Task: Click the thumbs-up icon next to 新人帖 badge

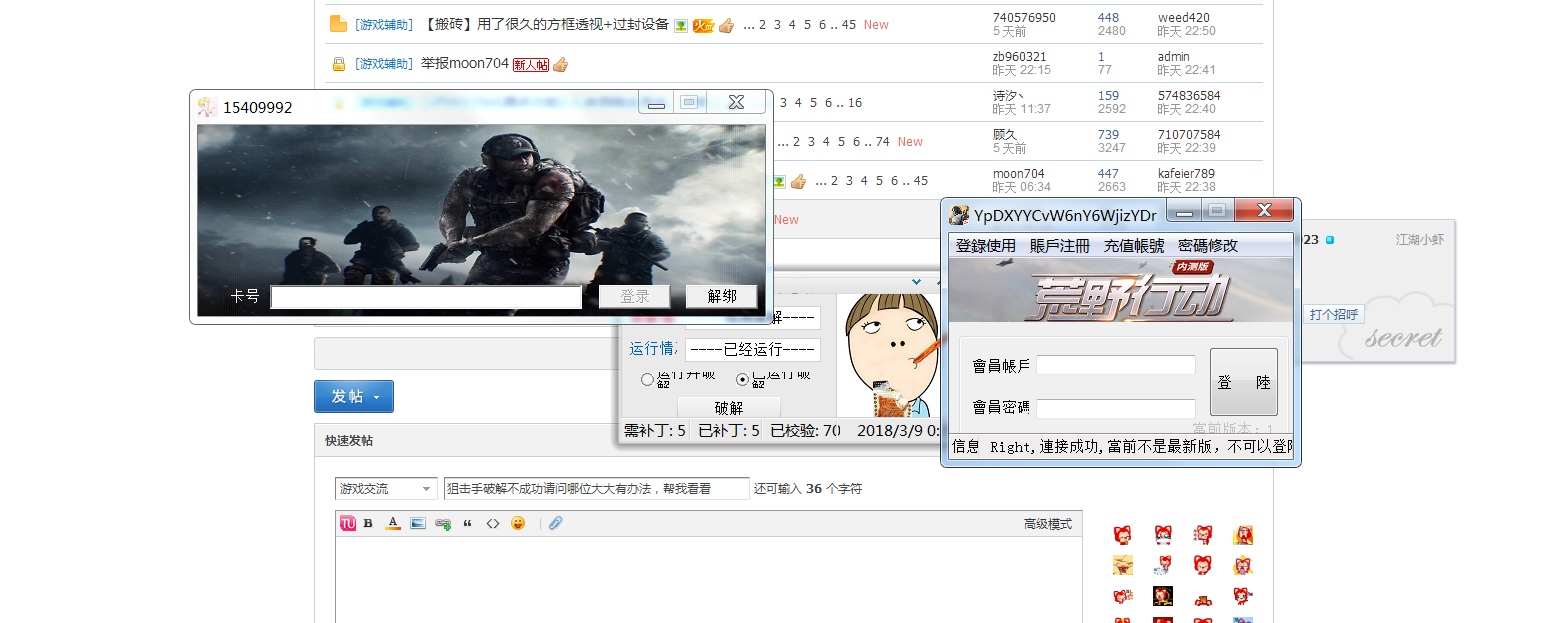Action: point(560,64)
